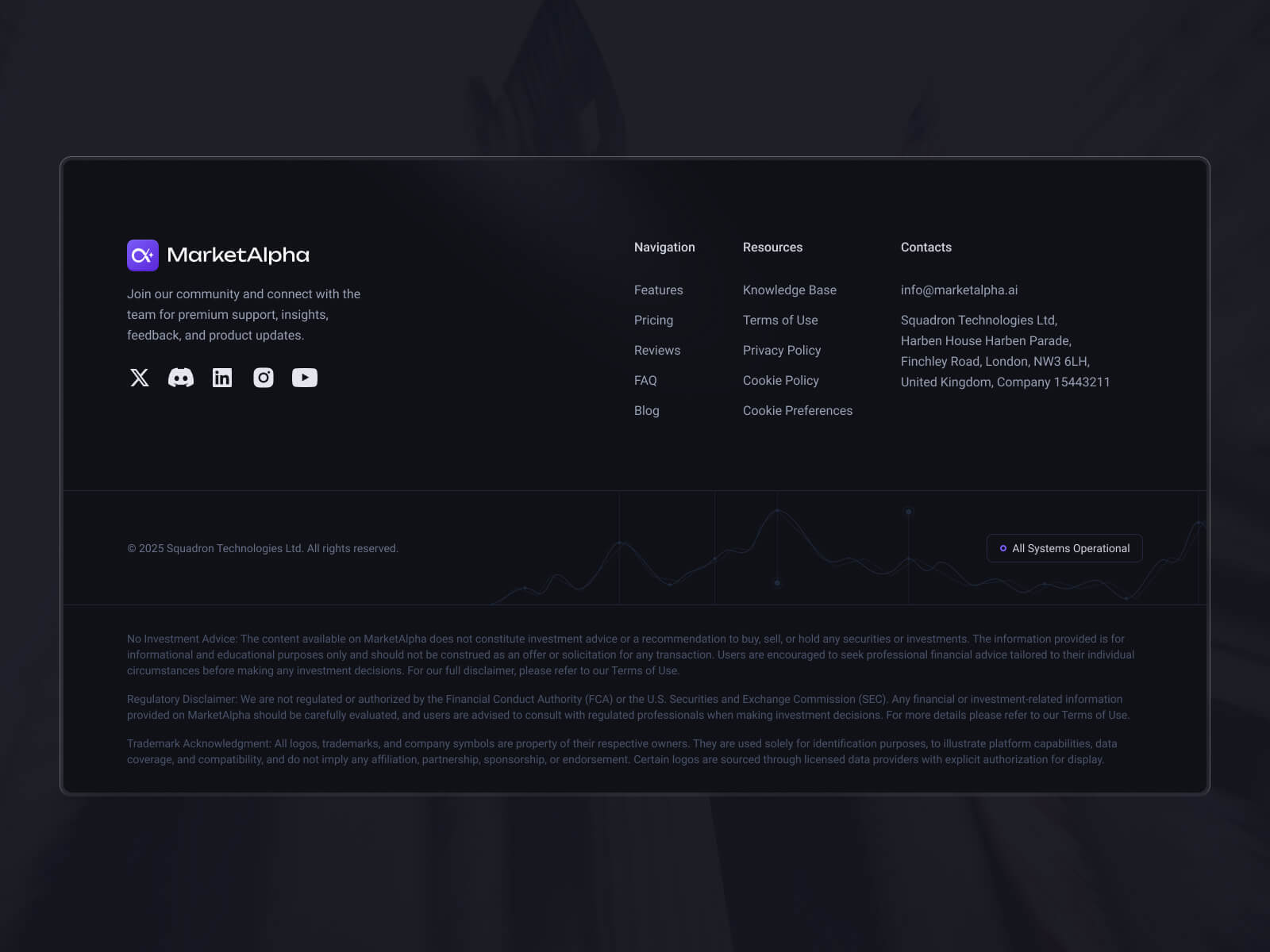Open the Features navigation link
The width and height of the screenshot is (1270, 952).
point(659,290)
